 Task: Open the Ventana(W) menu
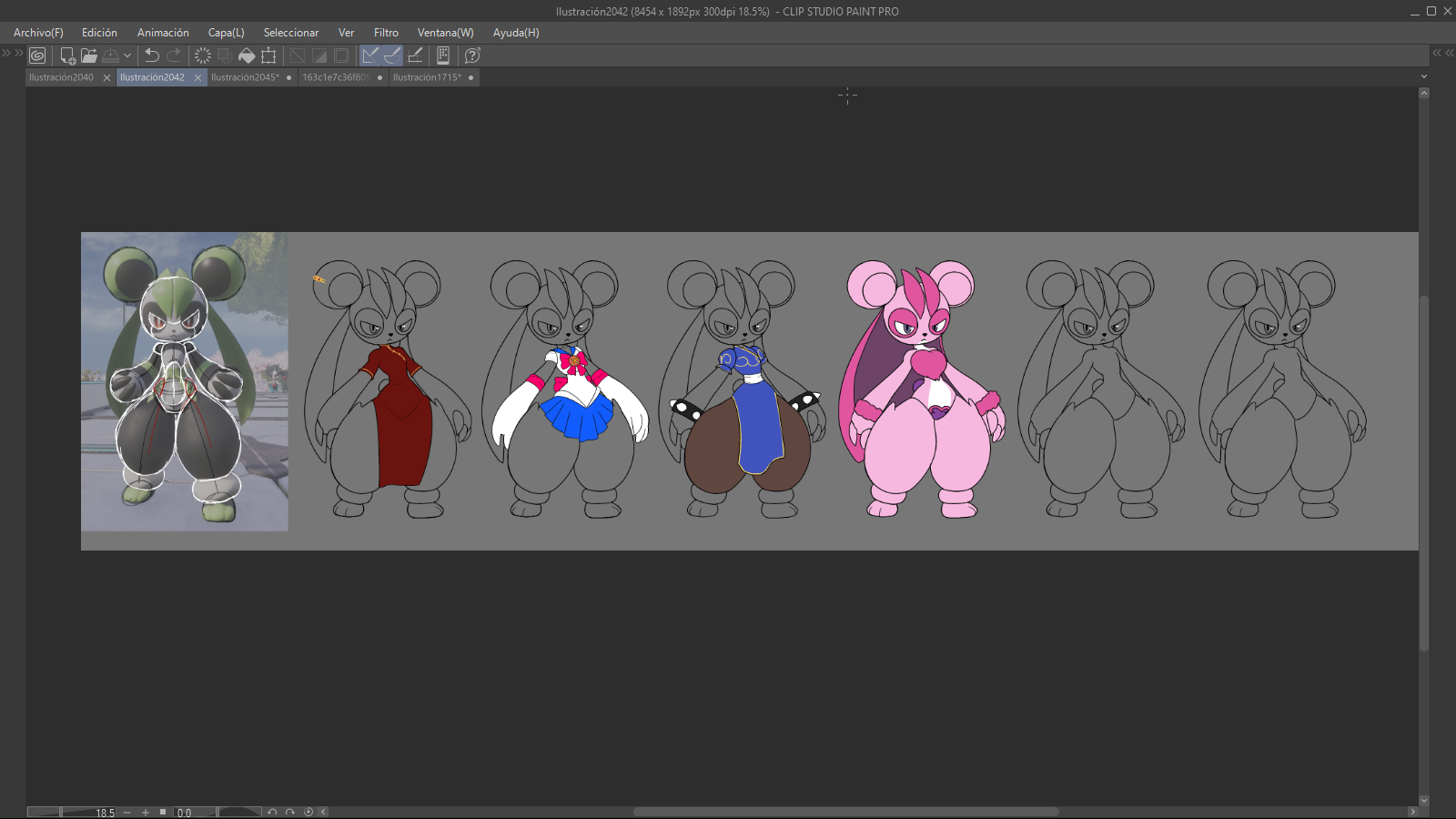(x=446, y=33)
